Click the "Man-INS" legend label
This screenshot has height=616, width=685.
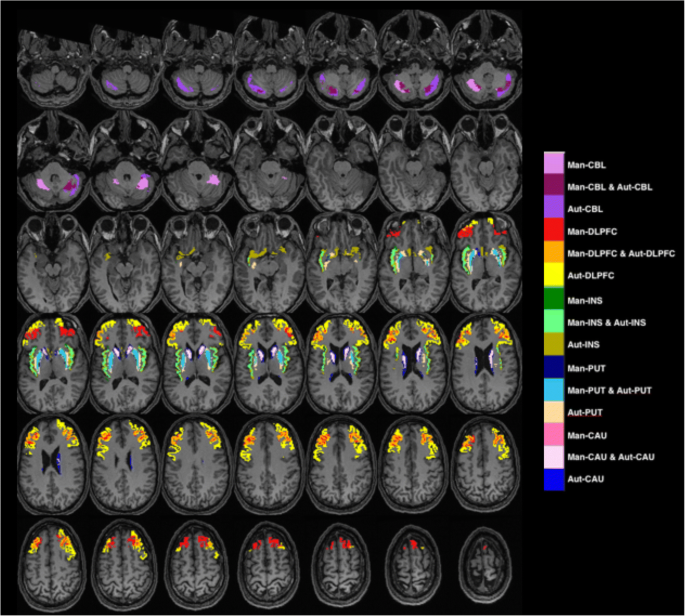[x=585, y=301]
